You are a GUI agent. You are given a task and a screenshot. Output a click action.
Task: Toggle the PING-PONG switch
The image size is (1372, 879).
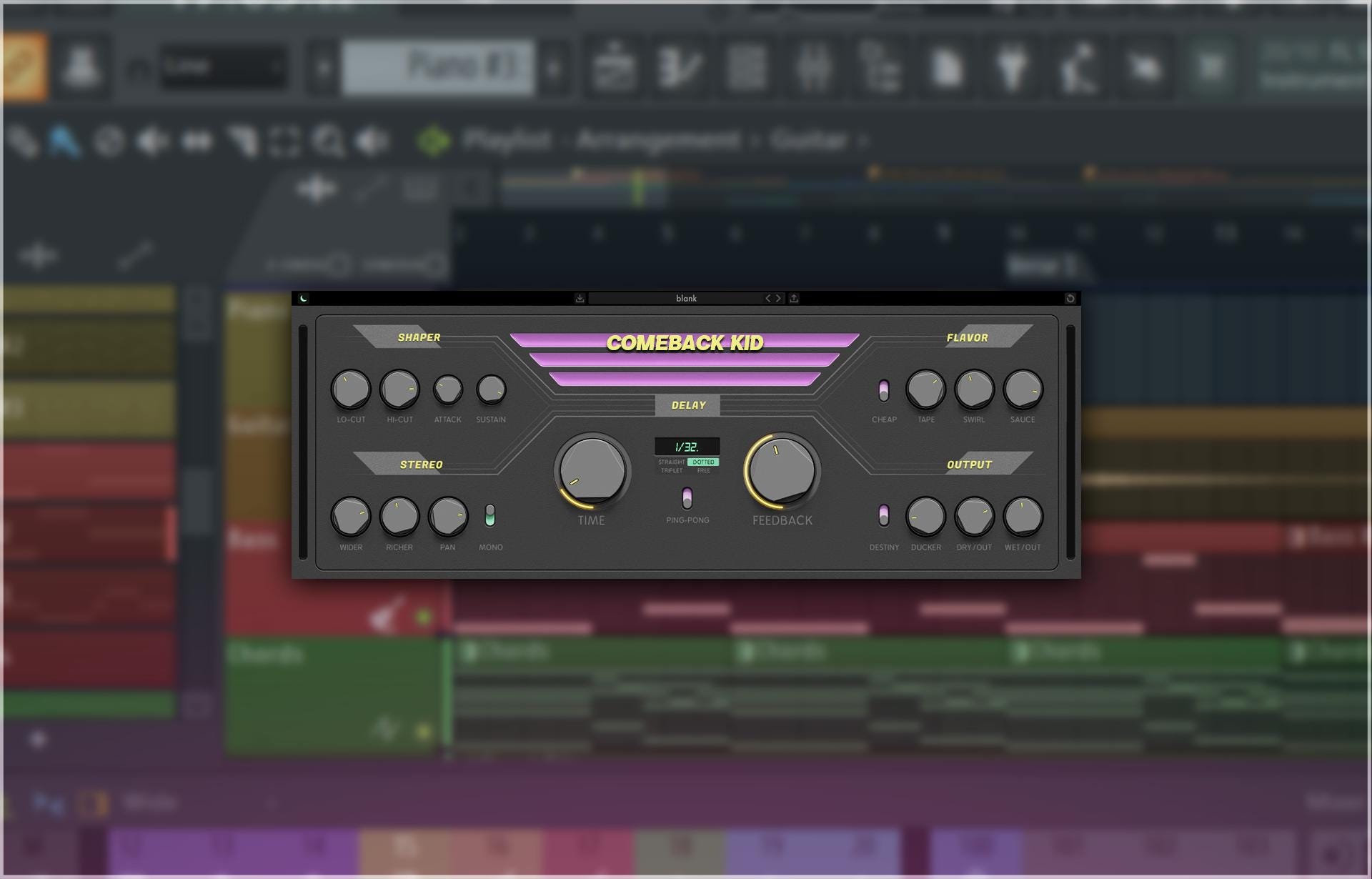coord(687,497)
